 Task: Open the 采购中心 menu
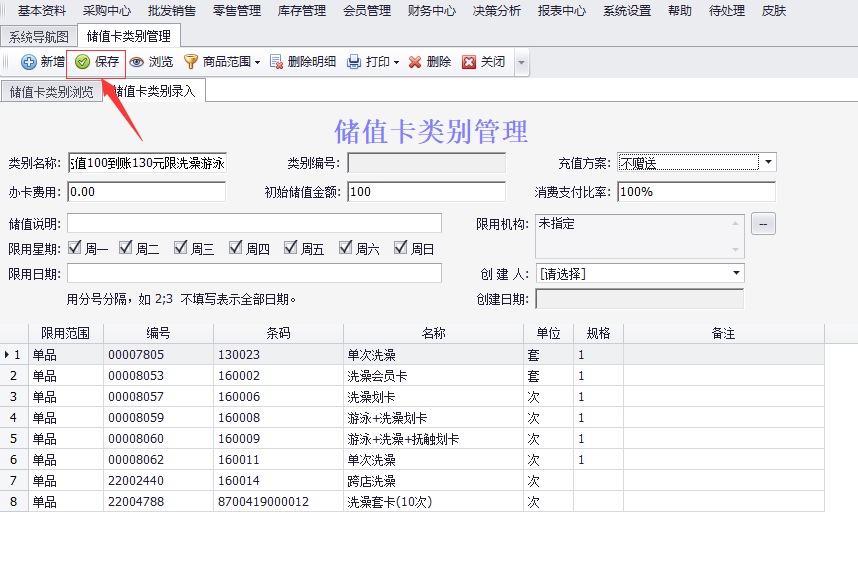[x=107, y=10]
